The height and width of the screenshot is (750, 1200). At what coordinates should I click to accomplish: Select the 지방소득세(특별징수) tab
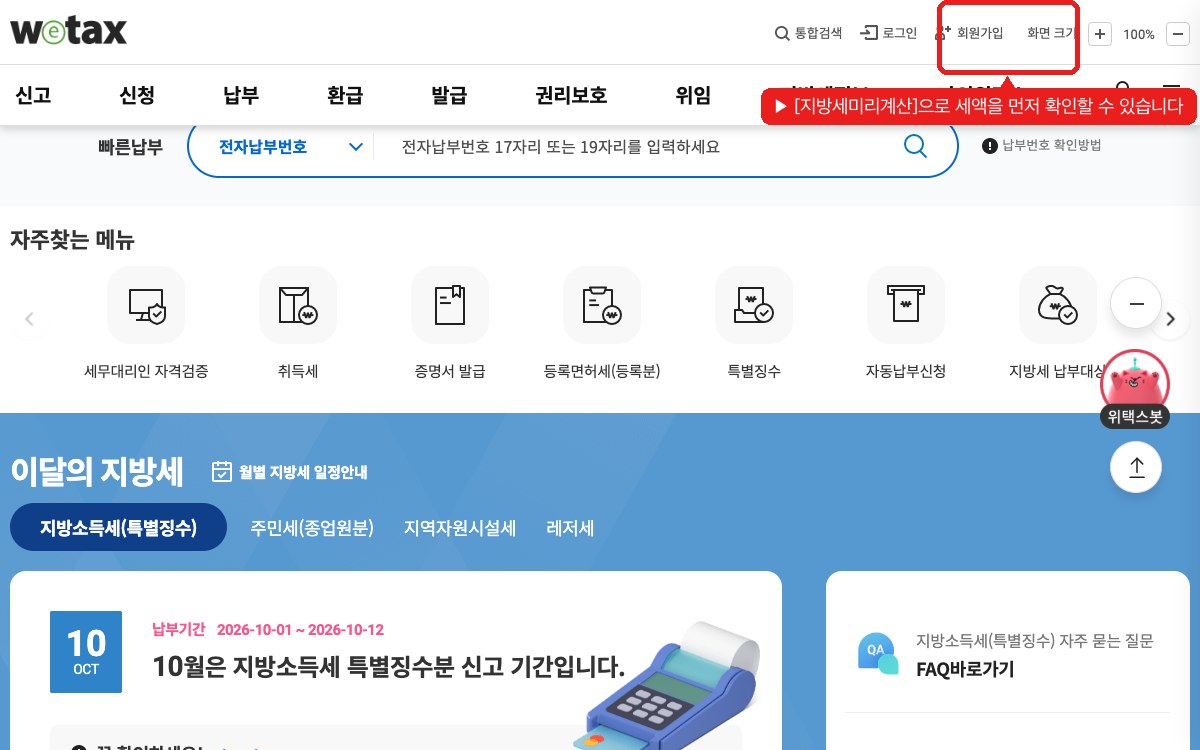point(119,527)
